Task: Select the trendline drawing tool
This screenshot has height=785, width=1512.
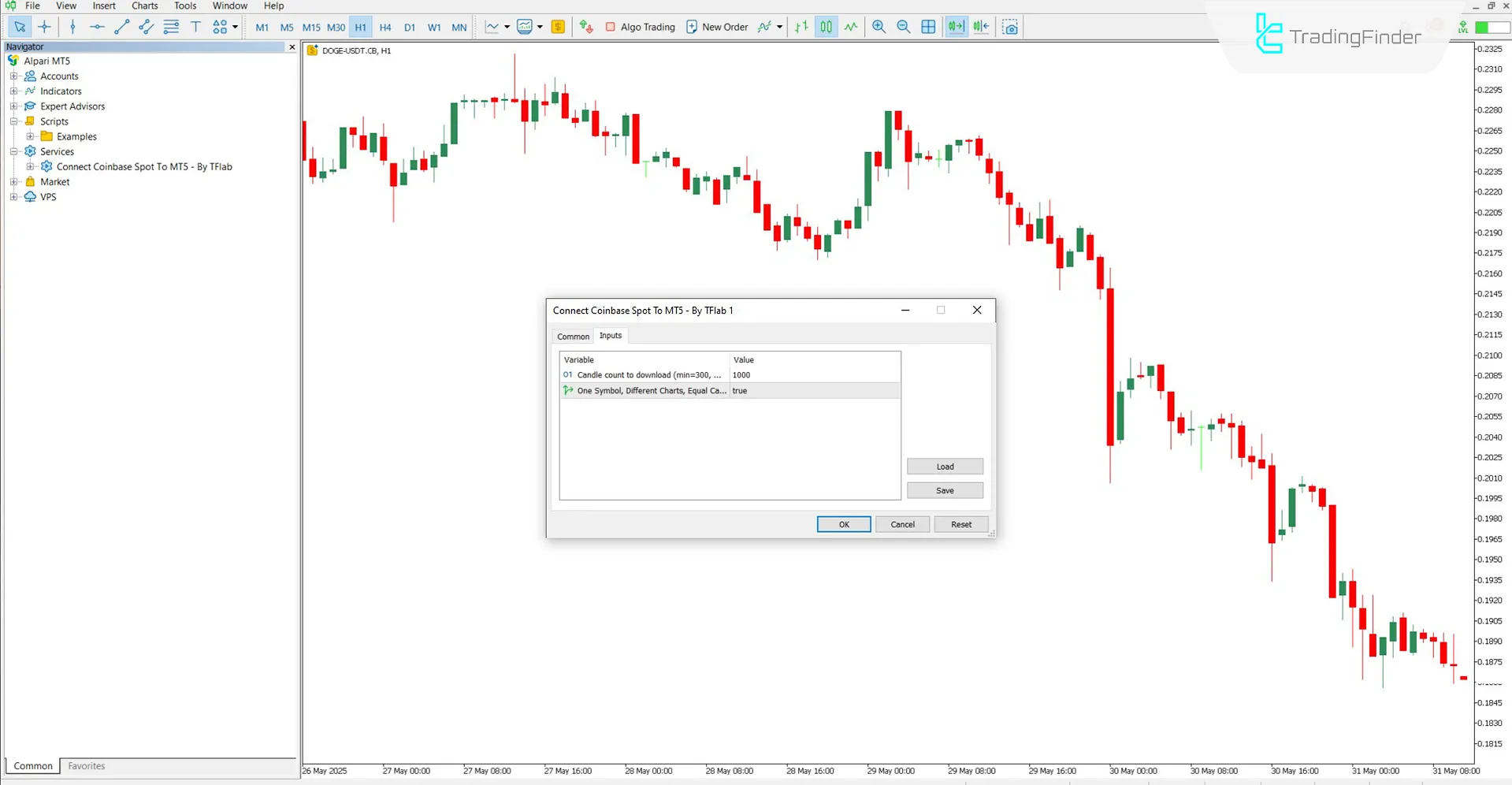Action: (x=121, y=27)
